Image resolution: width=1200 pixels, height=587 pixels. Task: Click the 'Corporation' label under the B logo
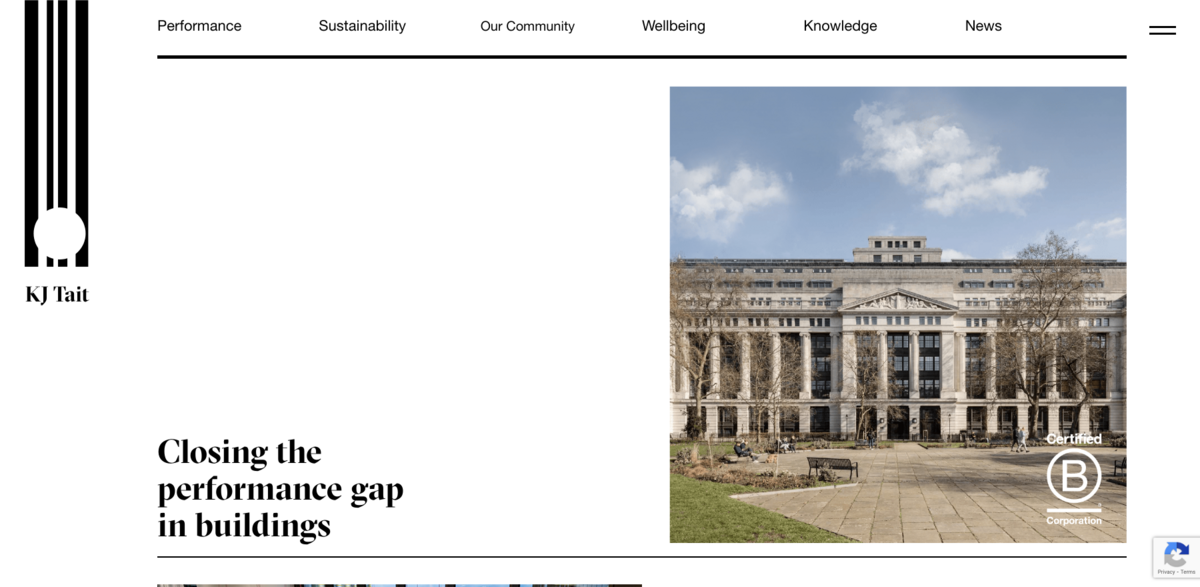[1074, 521]
